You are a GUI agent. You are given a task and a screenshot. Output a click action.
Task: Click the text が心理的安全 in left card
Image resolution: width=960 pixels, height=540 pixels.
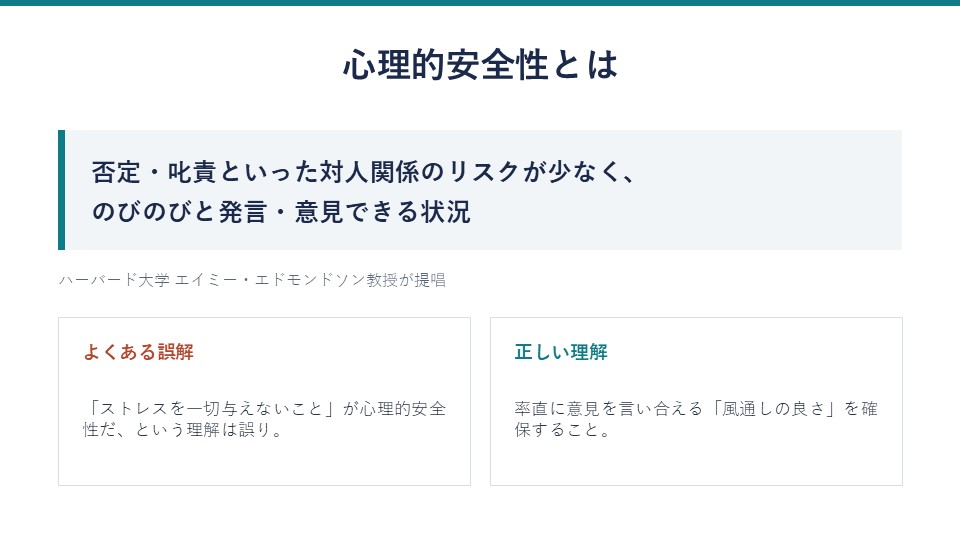click(x=394, y=408)
